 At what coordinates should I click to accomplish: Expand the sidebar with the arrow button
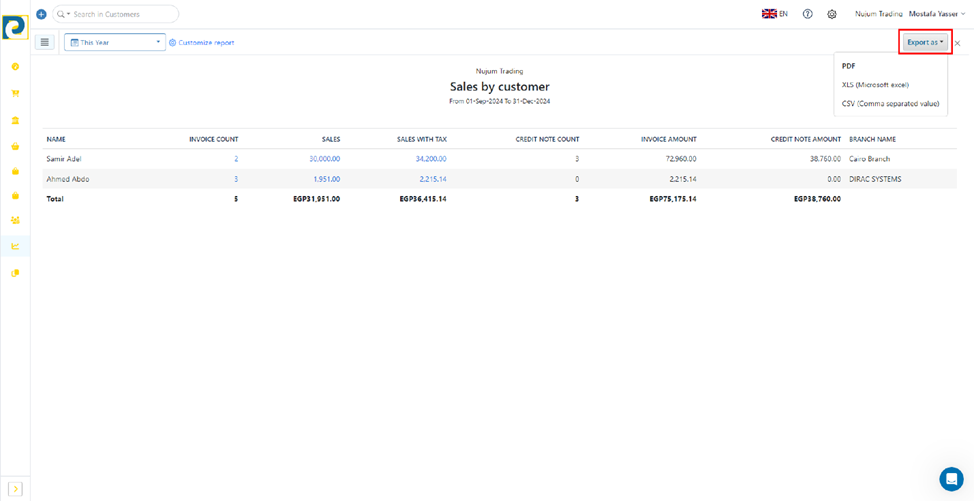click(15, 489)
